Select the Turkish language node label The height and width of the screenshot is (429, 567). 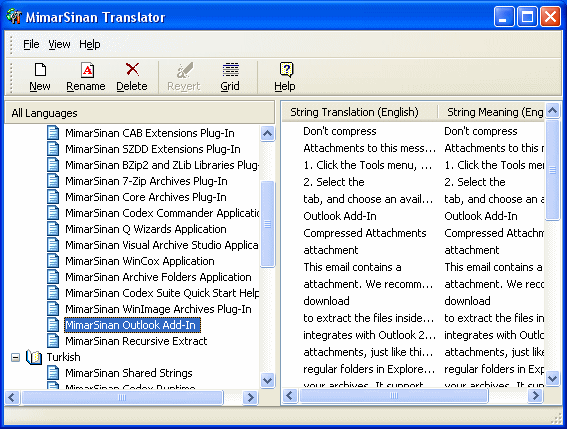click(x=63, y=357)
